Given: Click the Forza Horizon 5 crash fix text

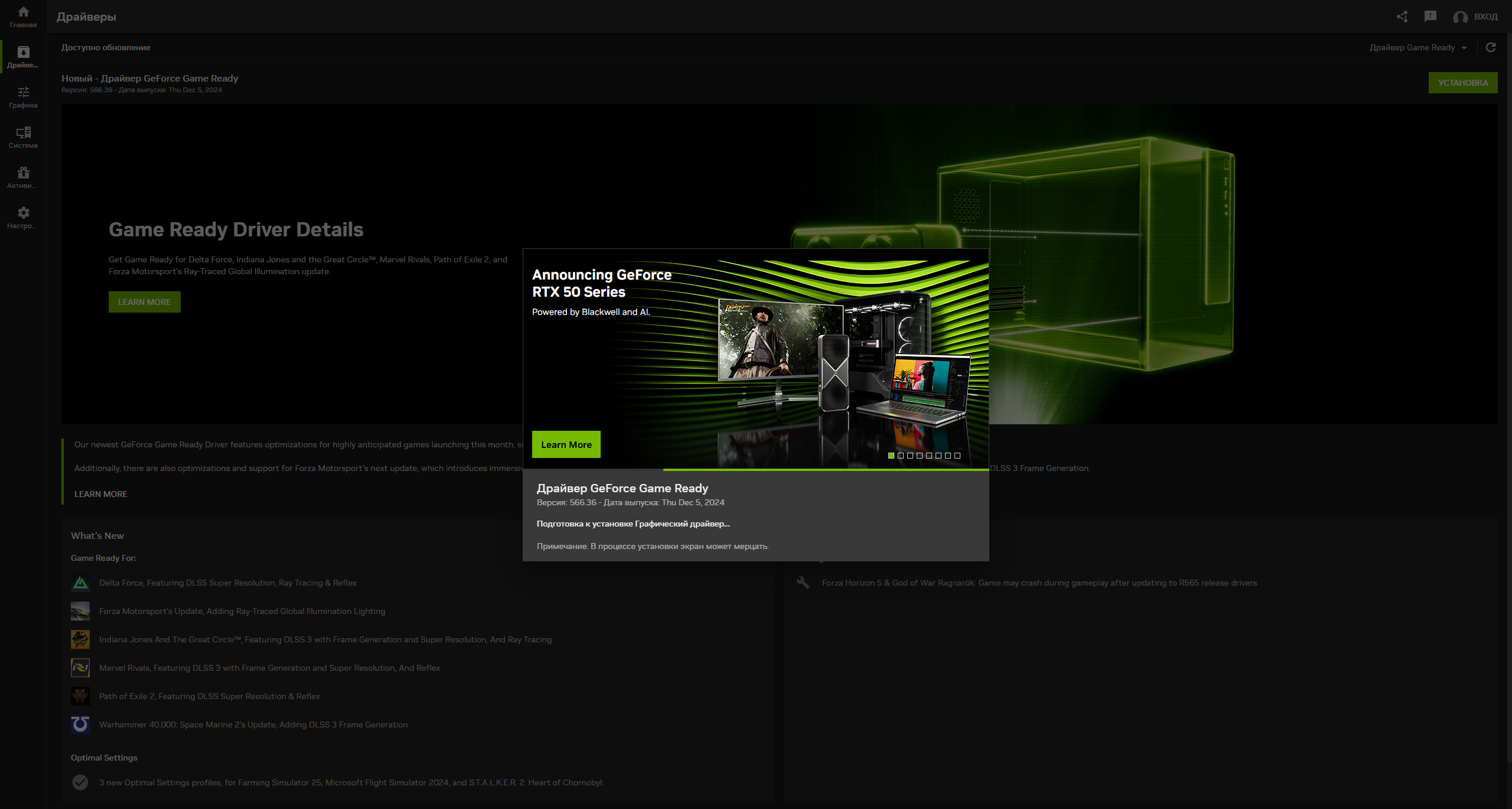Looking at the screenshot, I should point(1039,583).
